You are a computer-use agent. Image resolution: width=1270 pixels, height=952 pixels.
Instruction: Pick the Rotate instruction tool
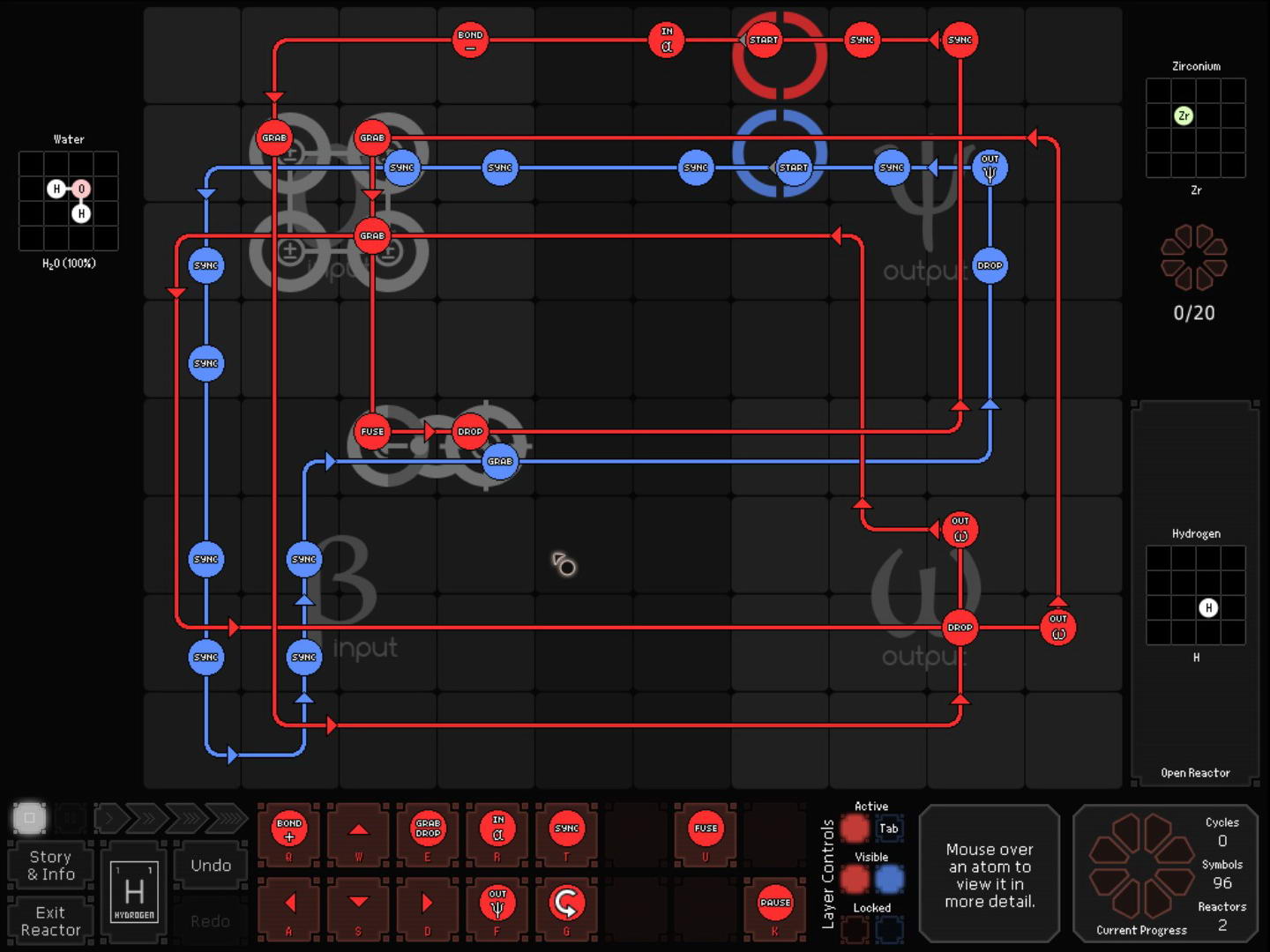point(566,904)
